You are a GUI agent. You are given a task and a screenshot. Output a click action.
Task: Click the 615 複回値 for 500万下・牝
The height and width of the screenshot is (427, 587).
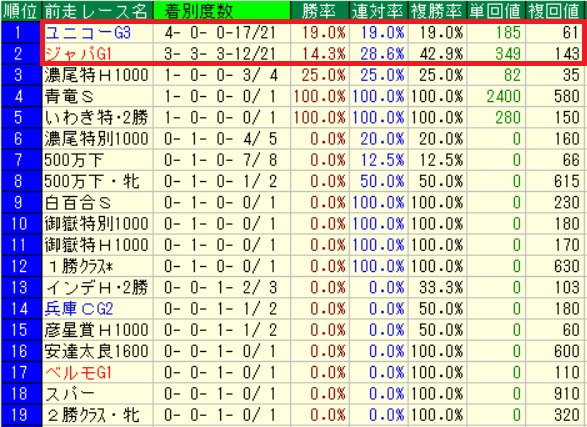pos(567,182)
